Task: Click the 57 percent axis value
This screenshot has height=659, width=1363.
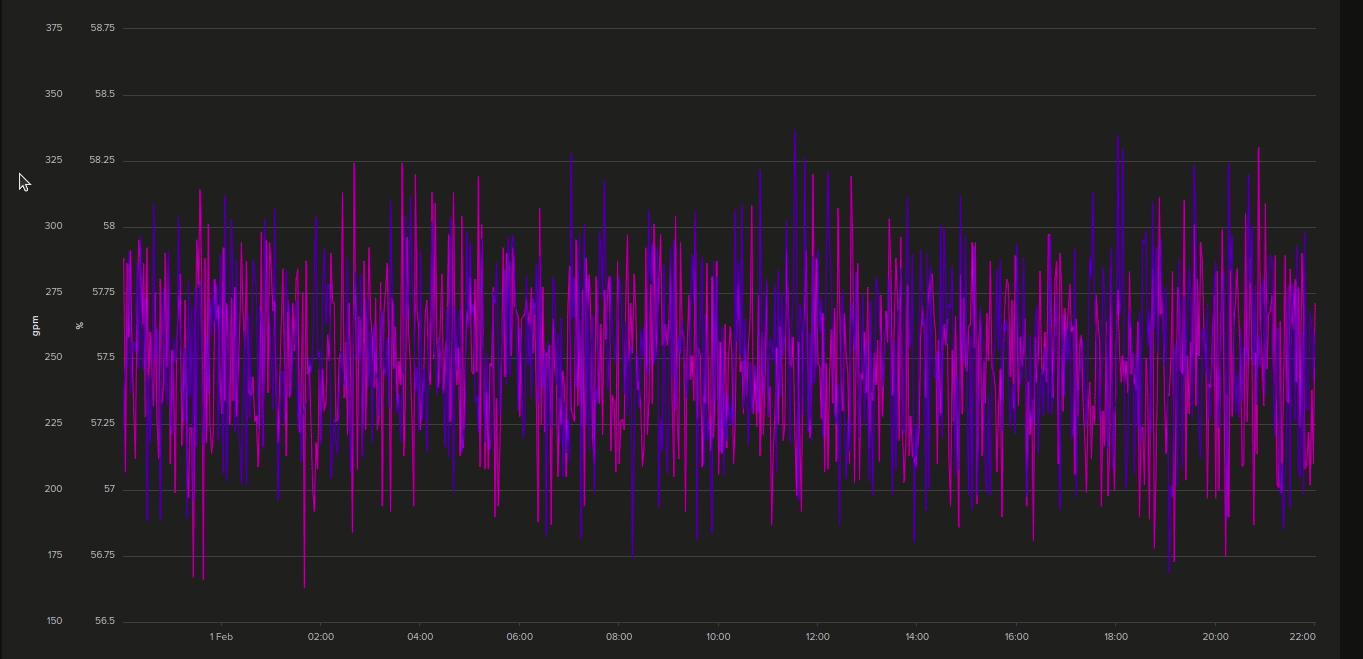Action: coord(109,489)
